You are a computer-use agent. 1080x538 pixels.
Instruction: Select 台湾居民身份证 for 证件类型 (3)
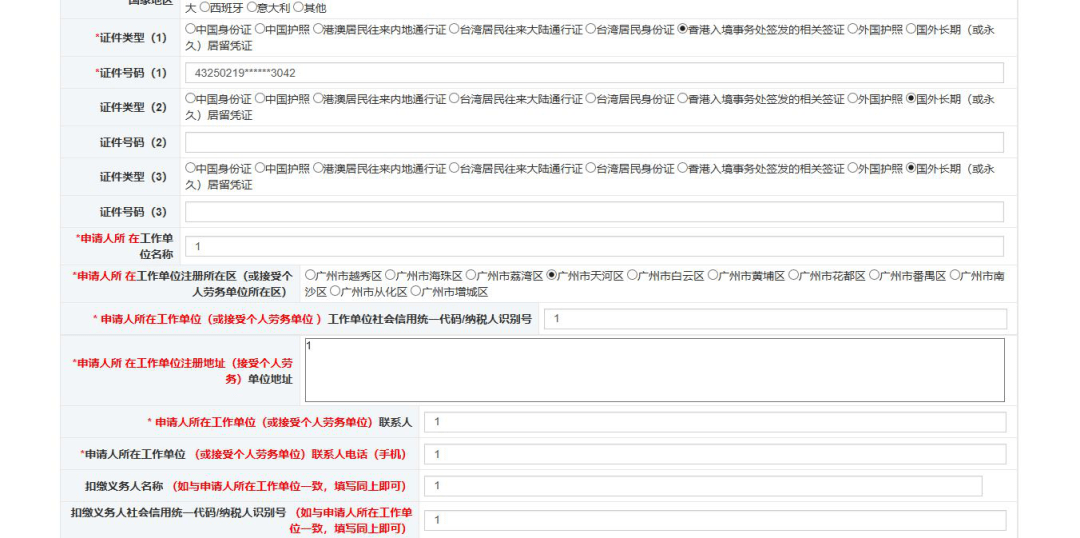[x=591, y=169]
